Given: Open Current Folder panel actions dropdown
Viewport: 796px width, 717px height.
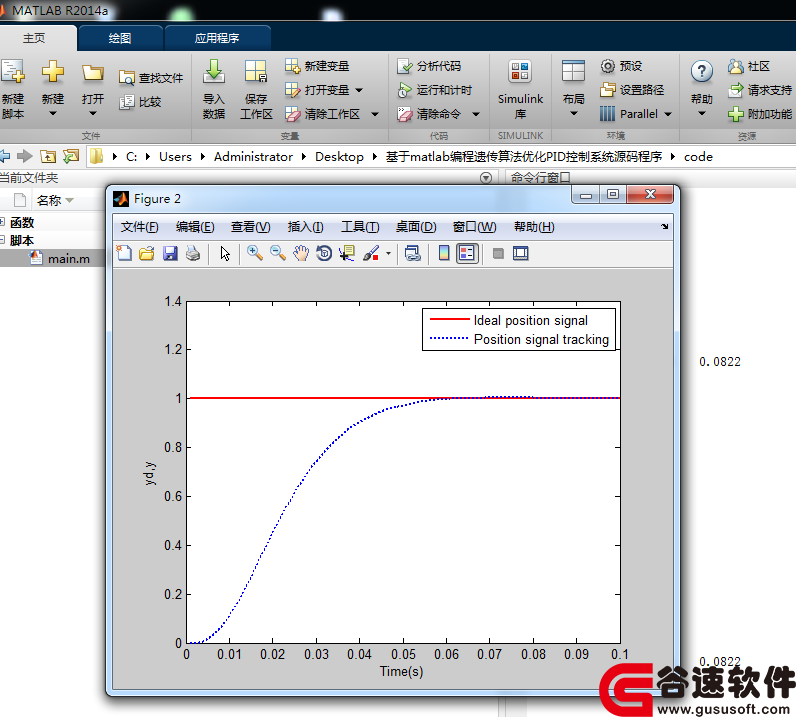Looking at the screenshot, I should [x=486, y=178].
